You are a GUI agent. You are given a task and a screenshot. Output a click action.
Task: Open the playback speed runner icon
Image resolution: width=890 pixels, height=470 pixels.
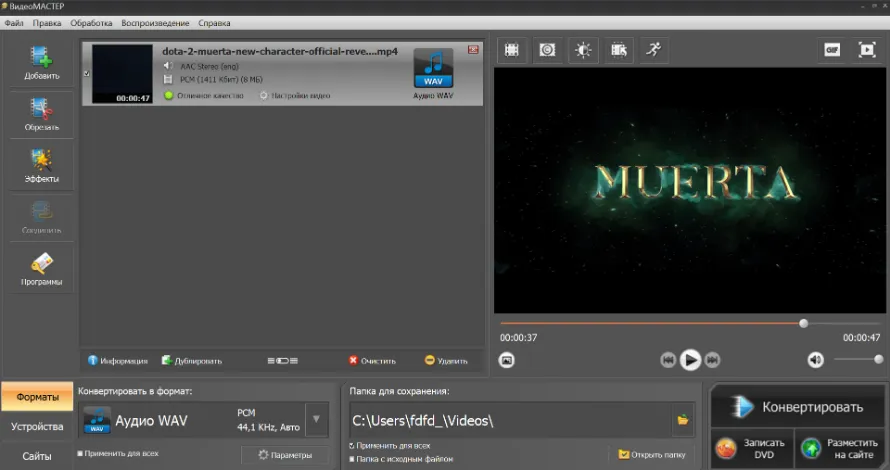coord(654,50)
